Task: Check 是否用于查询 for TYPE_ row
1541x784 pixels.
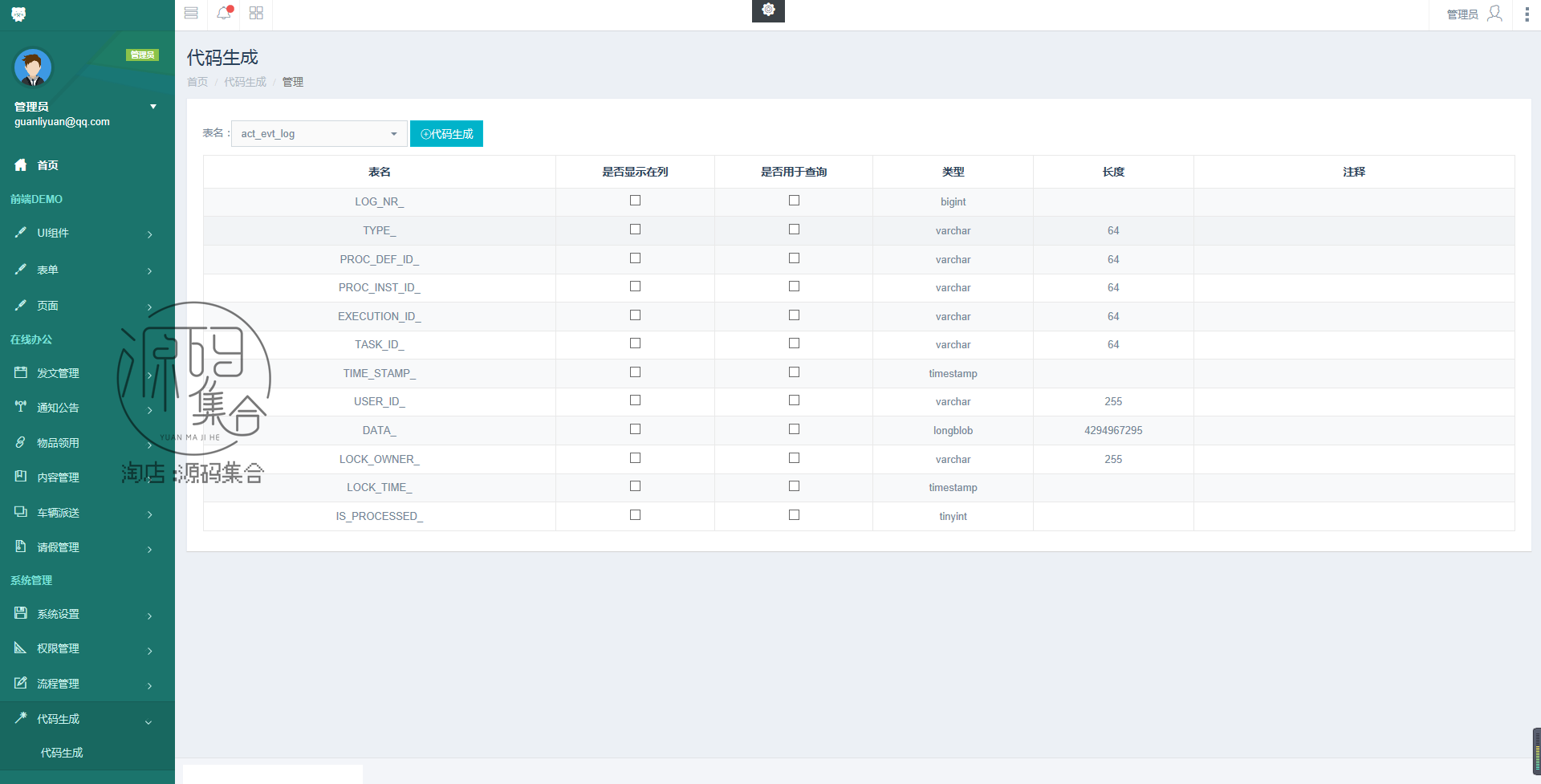Action: (794, 230)
